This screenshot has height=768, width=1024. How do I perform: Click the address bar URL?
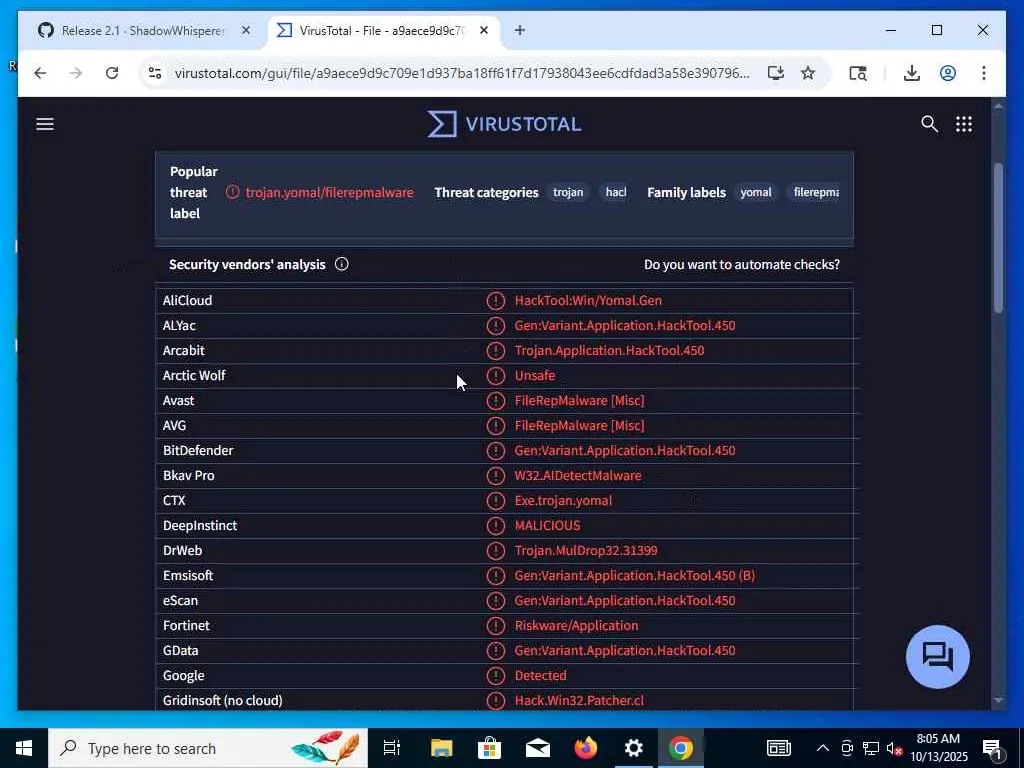point(462,73)
